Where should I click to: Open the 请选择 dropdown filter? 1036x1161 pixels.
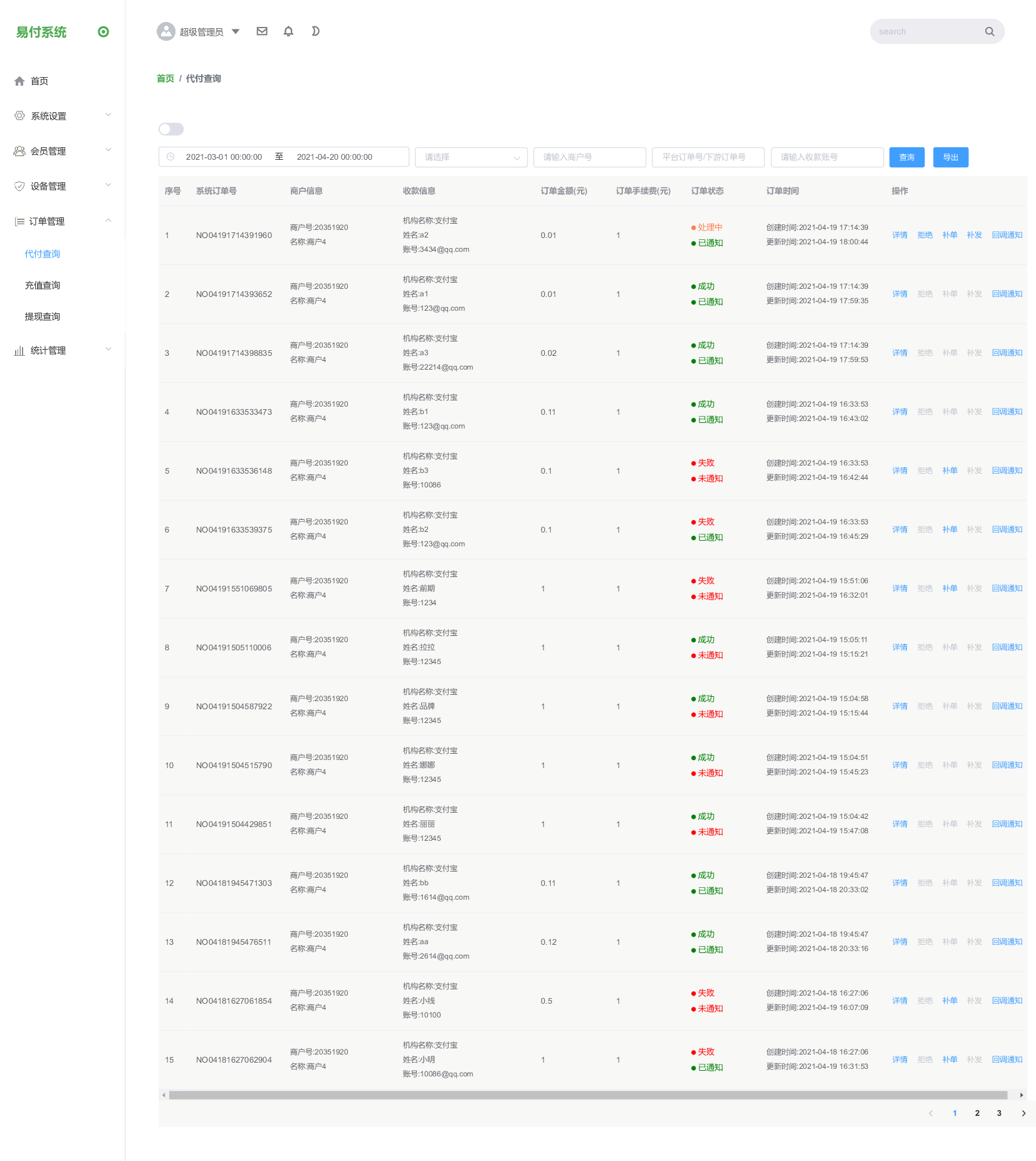pyautogui.click(x=471, y=157)
